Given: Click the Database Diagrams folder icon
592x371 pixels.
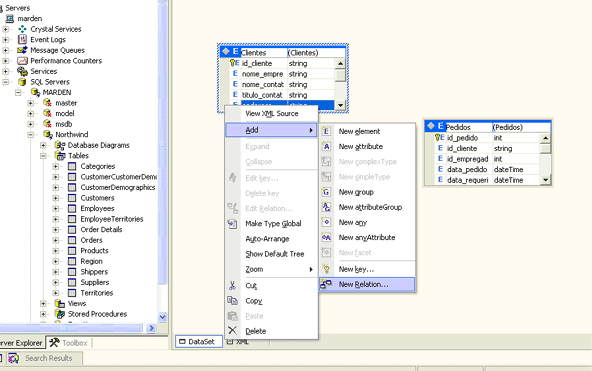Looking at the screenshot, I should pos(60,145).
